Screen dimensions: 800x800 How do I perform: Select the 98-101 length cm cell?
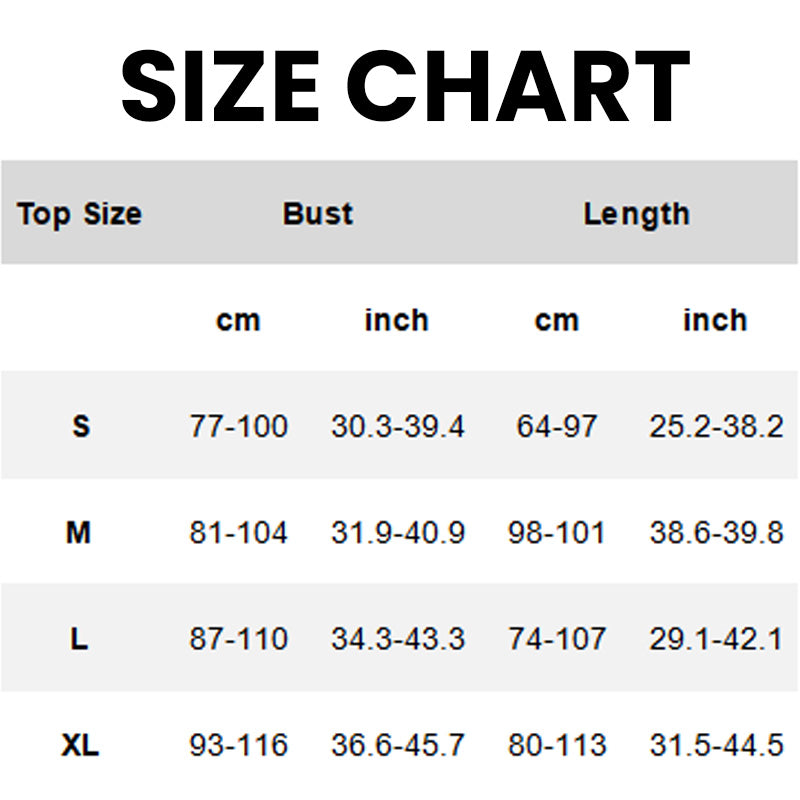click(x=556, y=533)
